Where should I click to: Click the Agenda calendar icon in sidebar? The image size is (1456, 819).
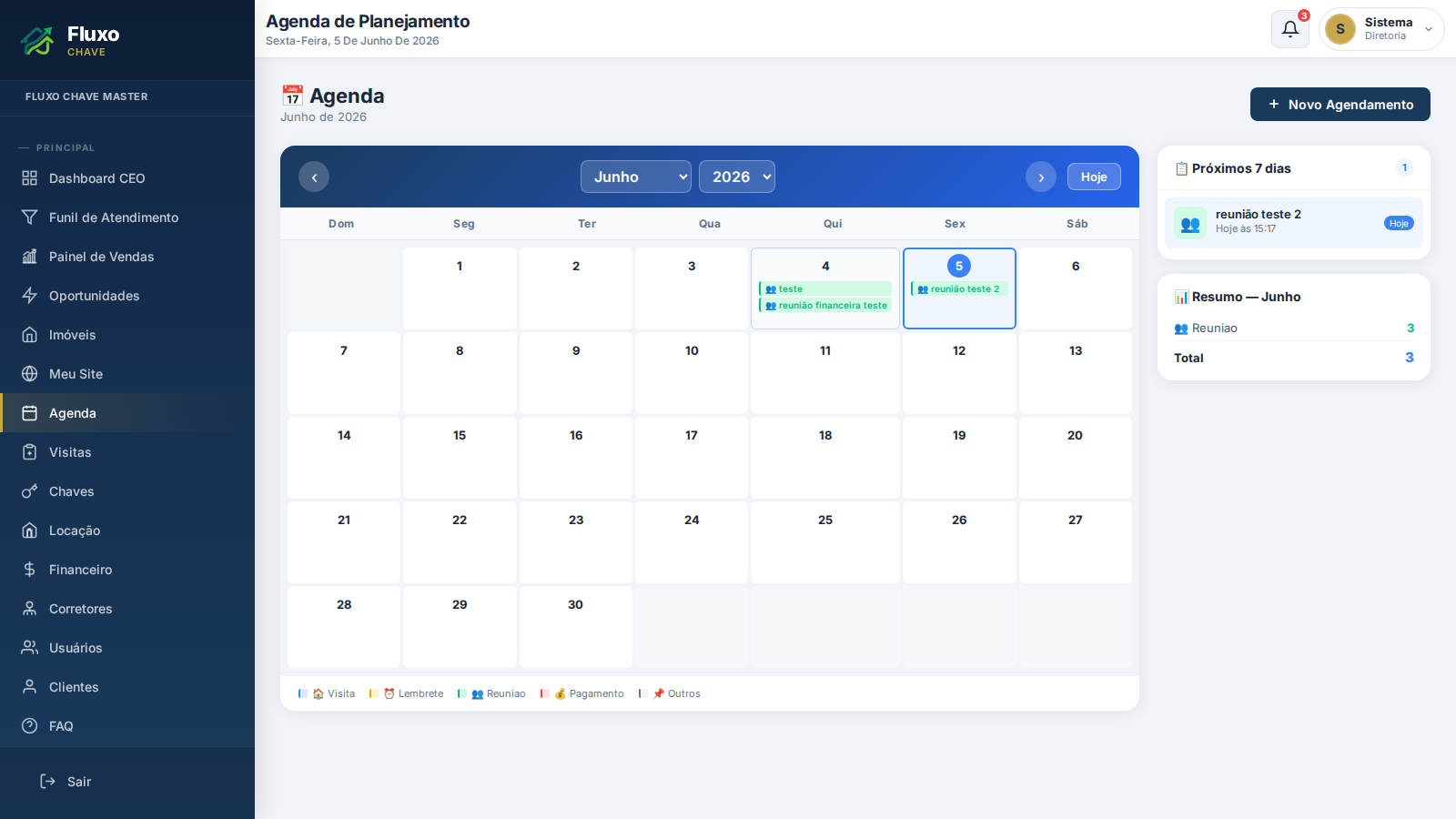point(30,413)
